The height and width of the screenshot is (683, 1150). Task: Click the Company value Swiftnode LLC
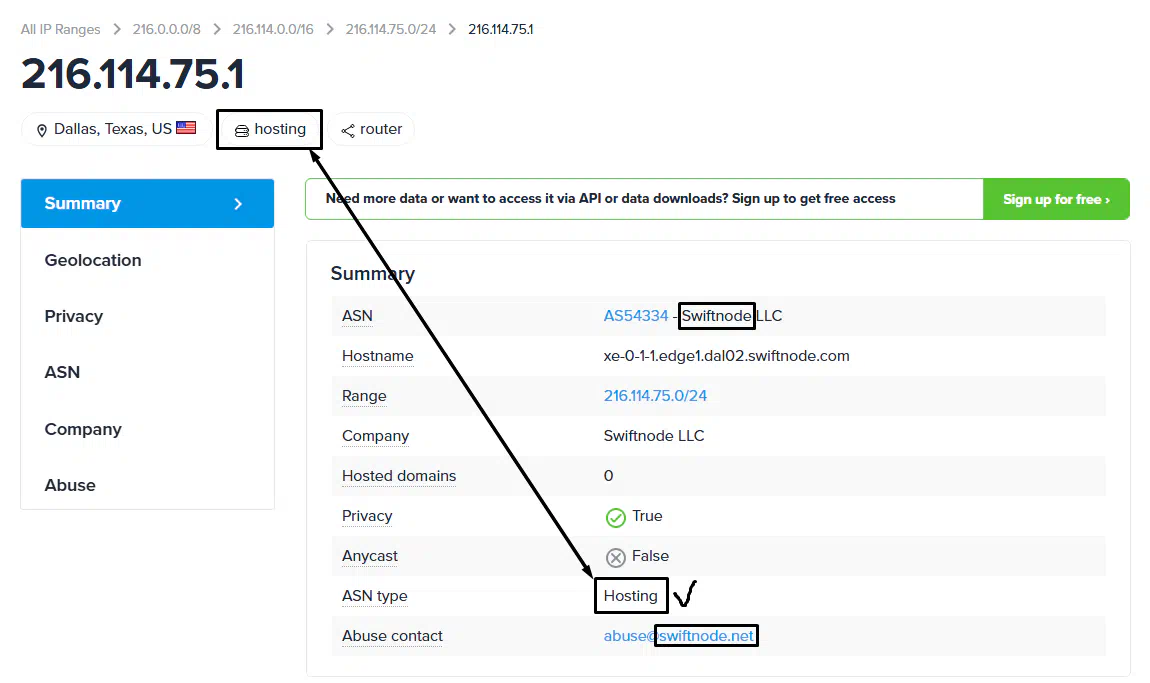(654, 436)
